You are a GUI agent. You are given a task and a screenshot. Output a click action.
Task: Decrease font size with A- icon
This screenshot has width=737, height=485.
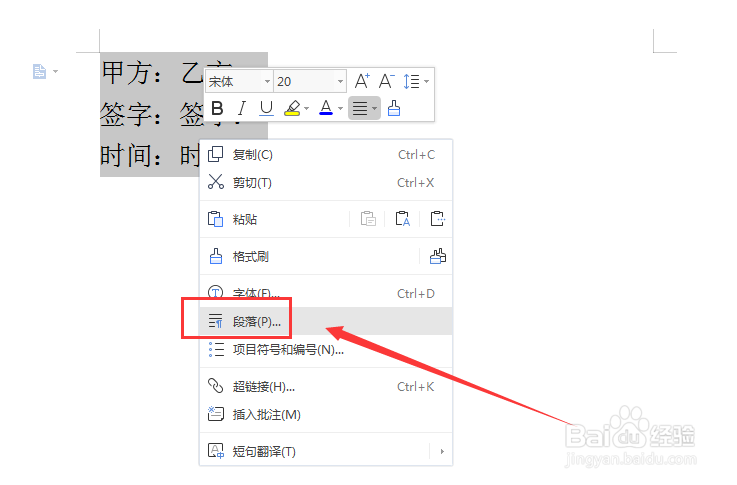click(387, 81)
